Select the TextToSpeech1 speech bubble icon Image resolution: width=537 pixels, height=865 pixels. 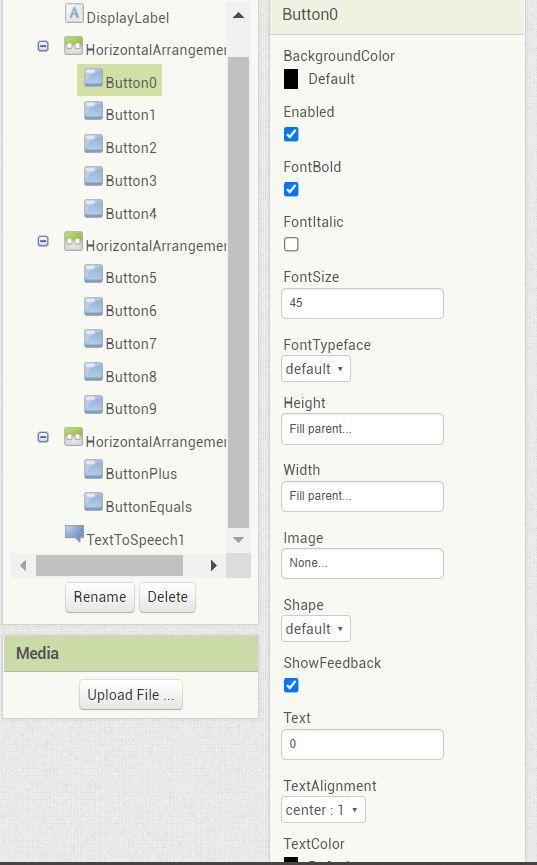pyautogui.click(x=74, y=534)
